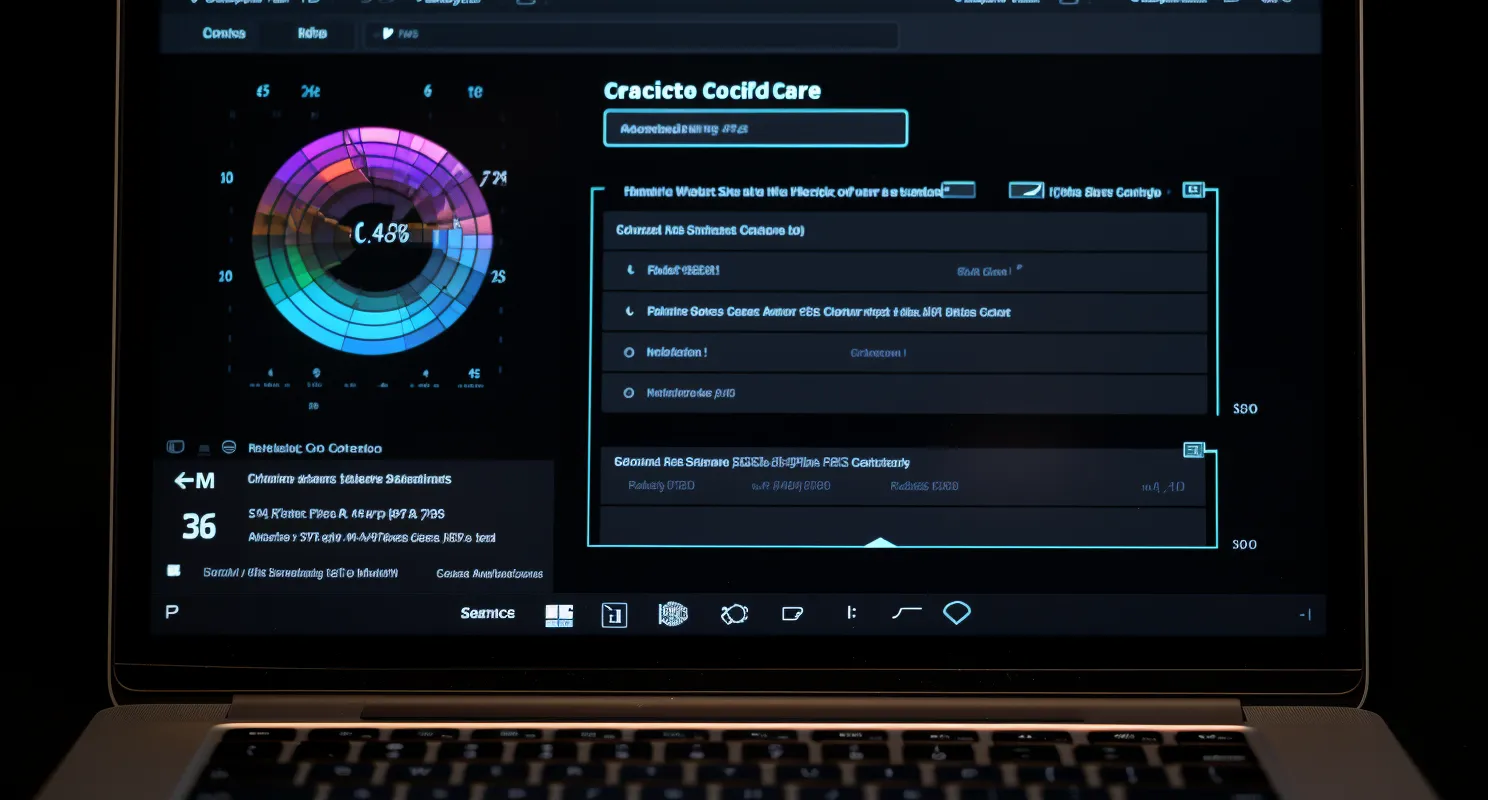The width and height of the screenshot is (1488, 800).
Task: Click the vertical bar with dots icon
Action: [x=851, y=613]
